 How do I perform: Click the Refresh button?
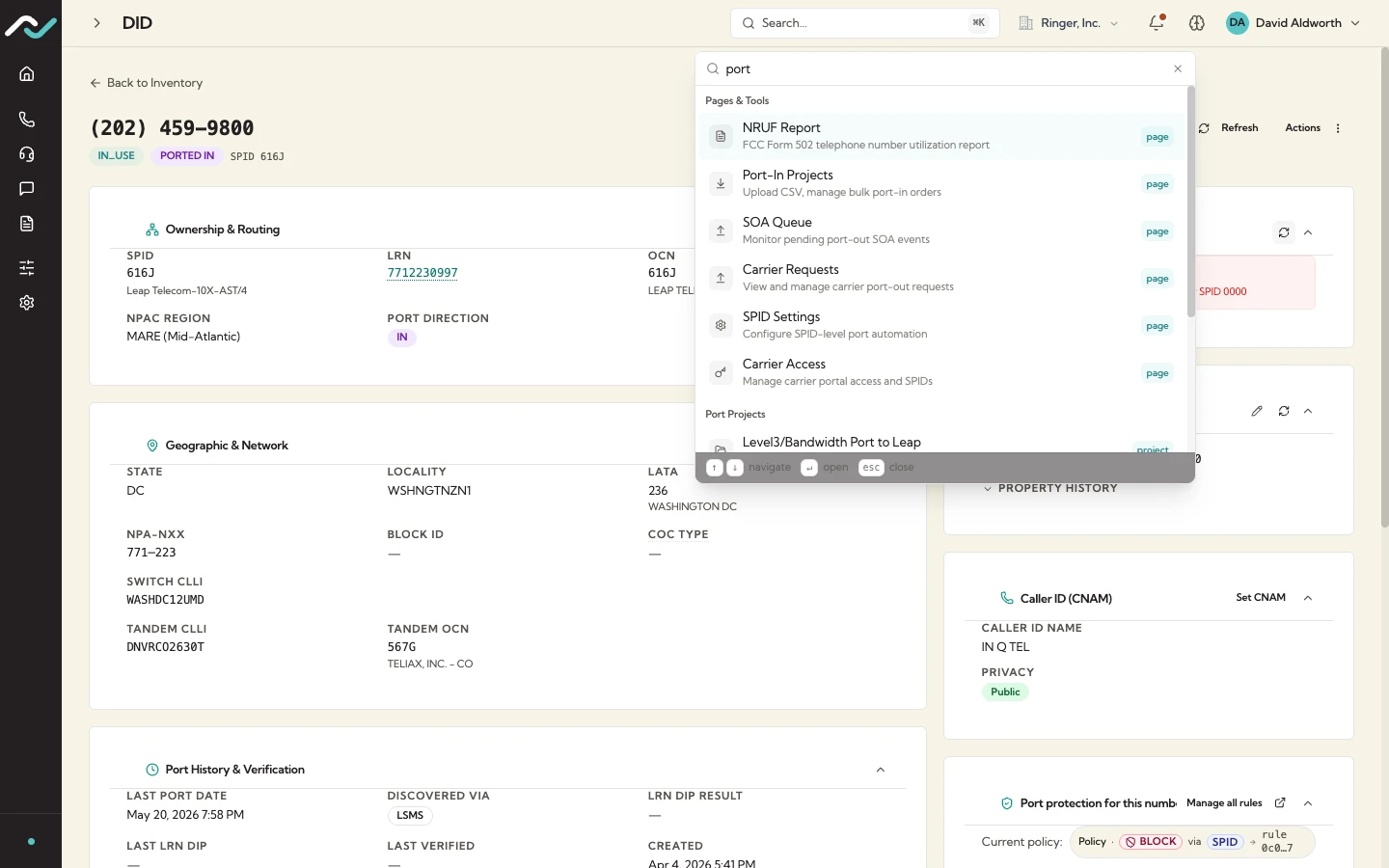click(1228, 128)
